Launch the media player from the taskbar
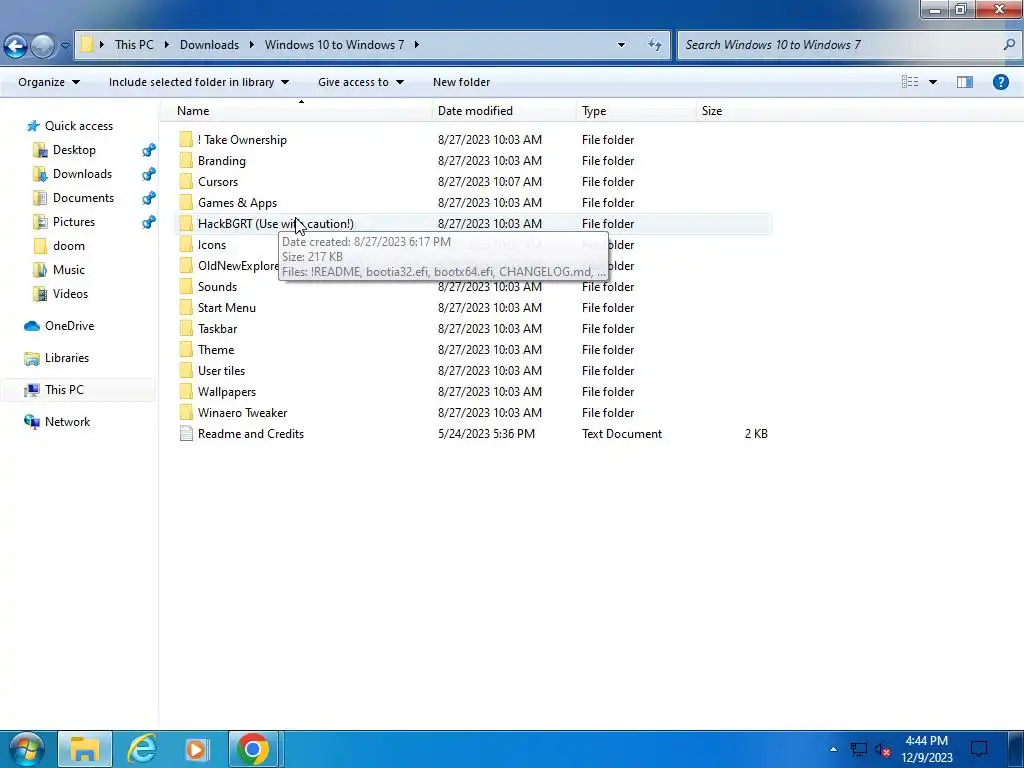 [197, 749]
